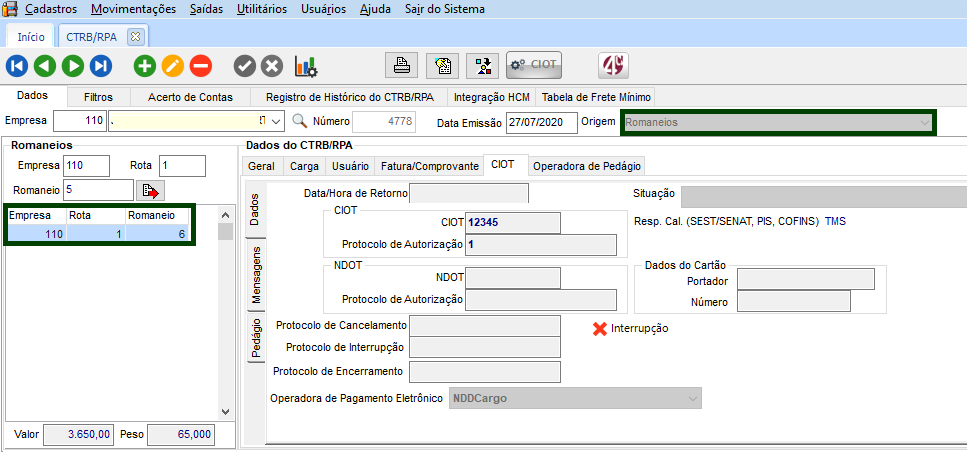Viewport: 967px width, 454px height.
Task: Open Registro de Histórico do CTRB/RPA tab
Action: pos(350,97)
